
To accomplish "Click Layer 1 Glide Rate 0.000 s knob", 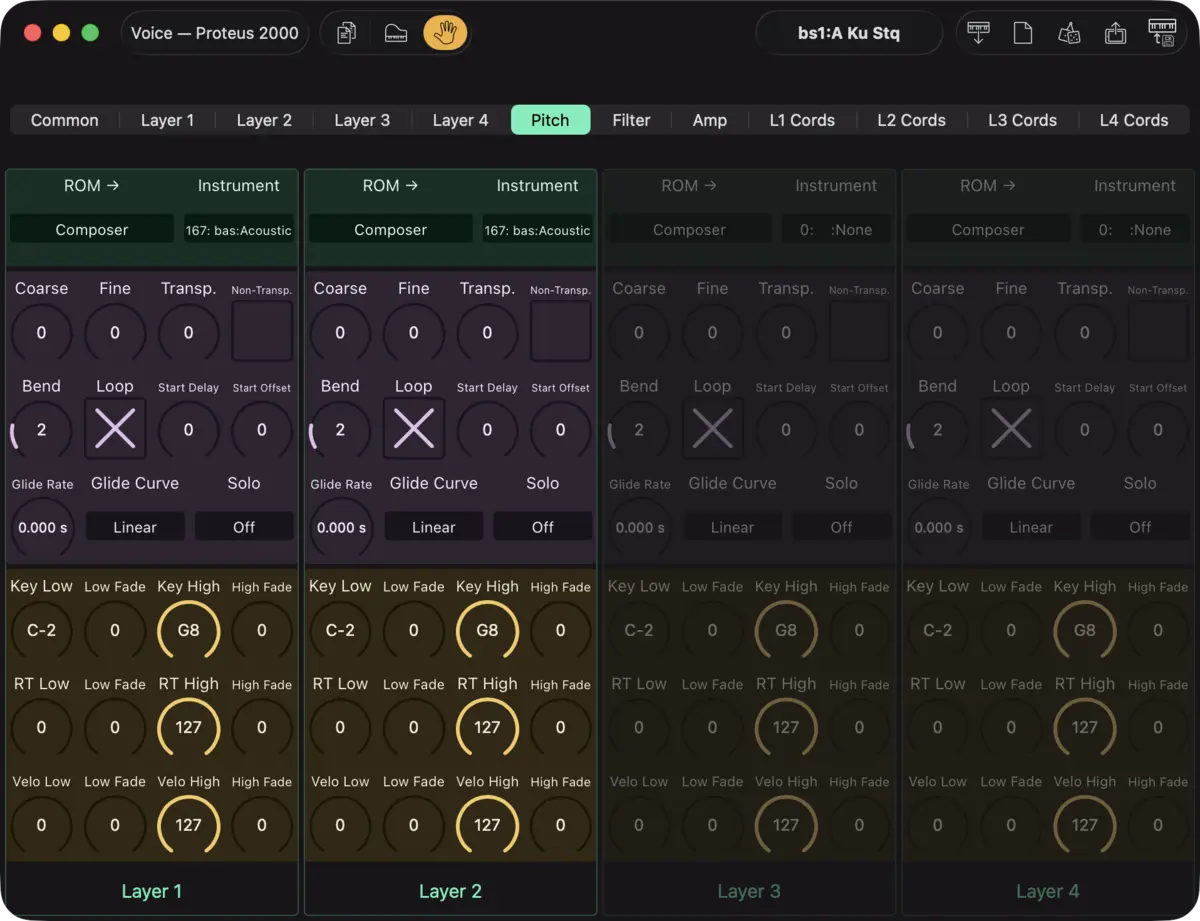I will point(41,527).
